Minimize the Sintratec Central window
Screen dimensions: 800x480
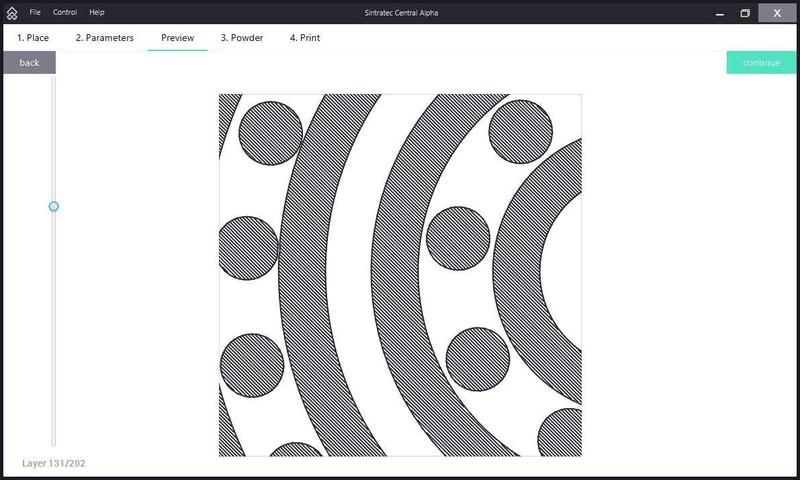[x=717, y=12]
